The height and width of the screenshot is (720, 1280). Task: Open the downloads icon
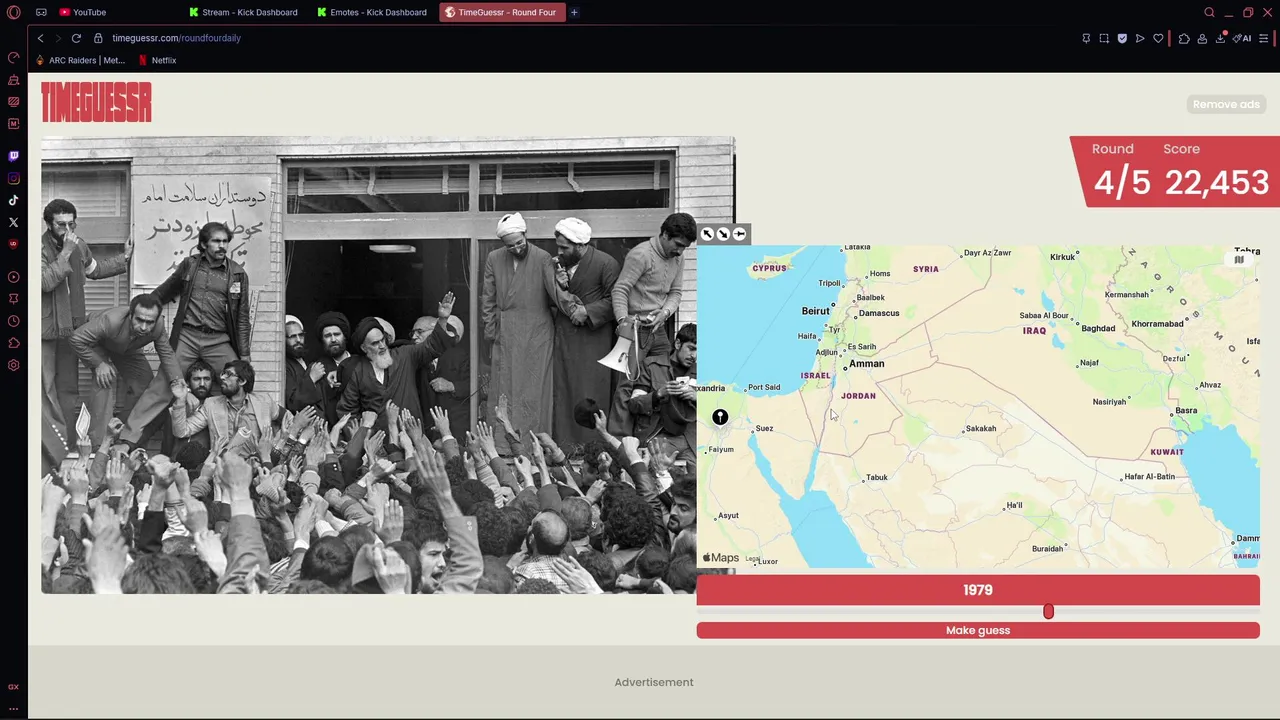coord(1220,38)
